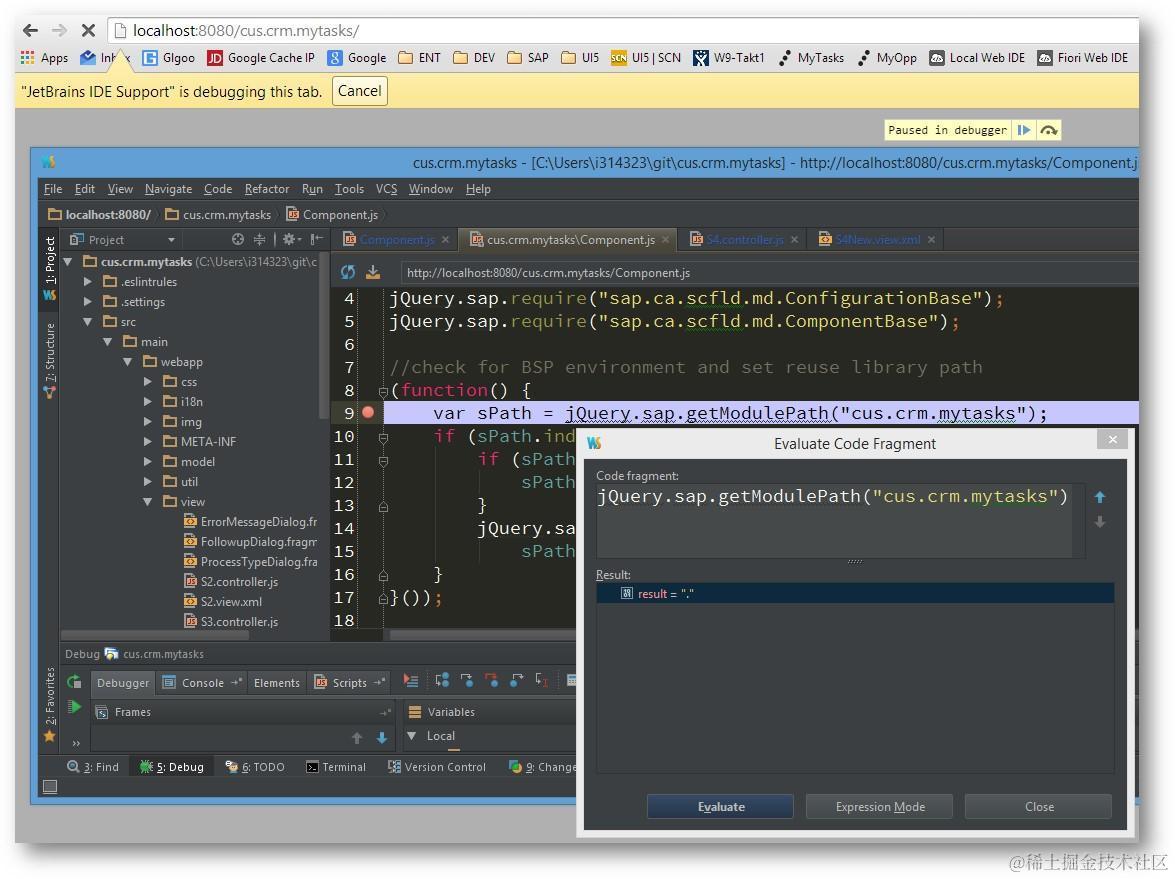Click Run to Cursor debug icon
Image resolution: width=1175 pixels, height=879 pixels.
coord(541,681)
